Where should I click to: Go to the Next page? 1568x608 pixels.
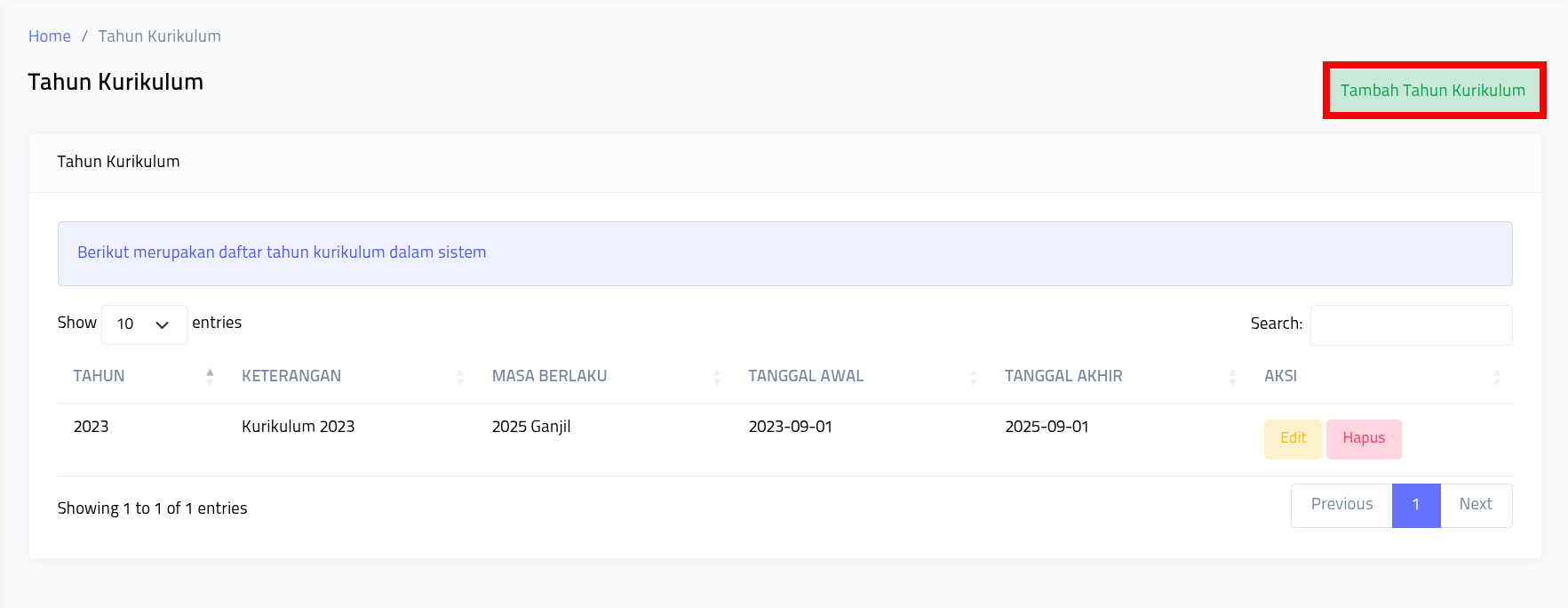[1475, 505]
